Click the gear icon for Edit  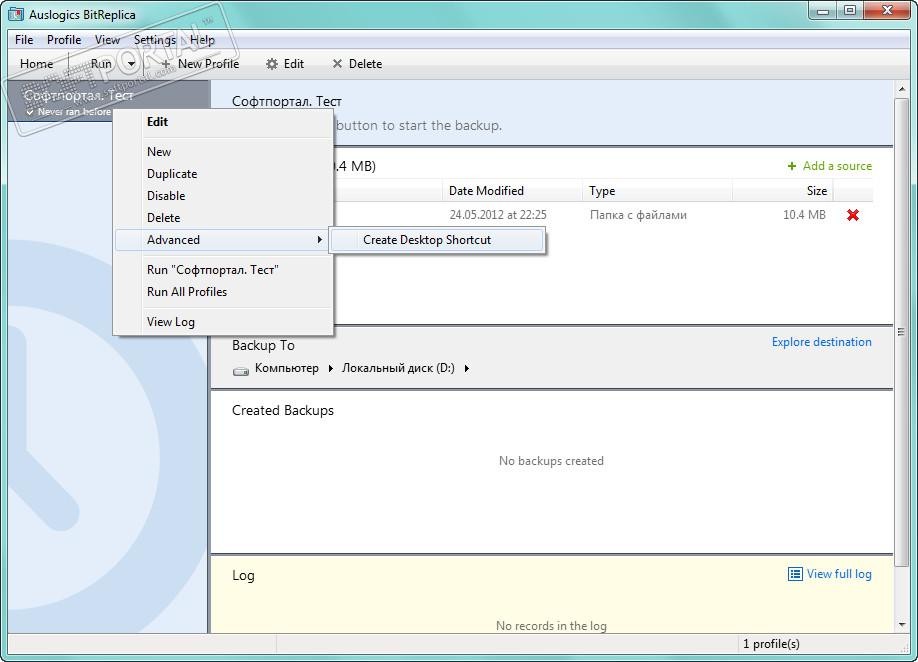272,64
